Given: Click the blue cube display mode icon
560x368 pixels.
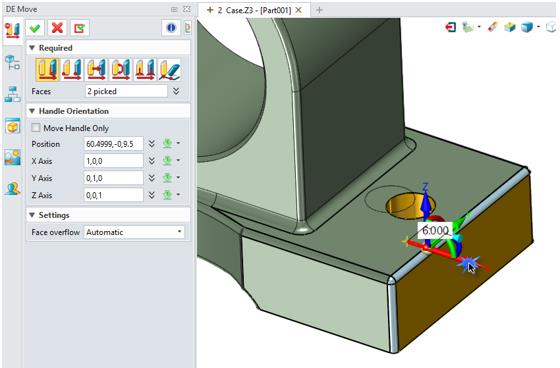Looking at the screenshot, I should [527, 27].
